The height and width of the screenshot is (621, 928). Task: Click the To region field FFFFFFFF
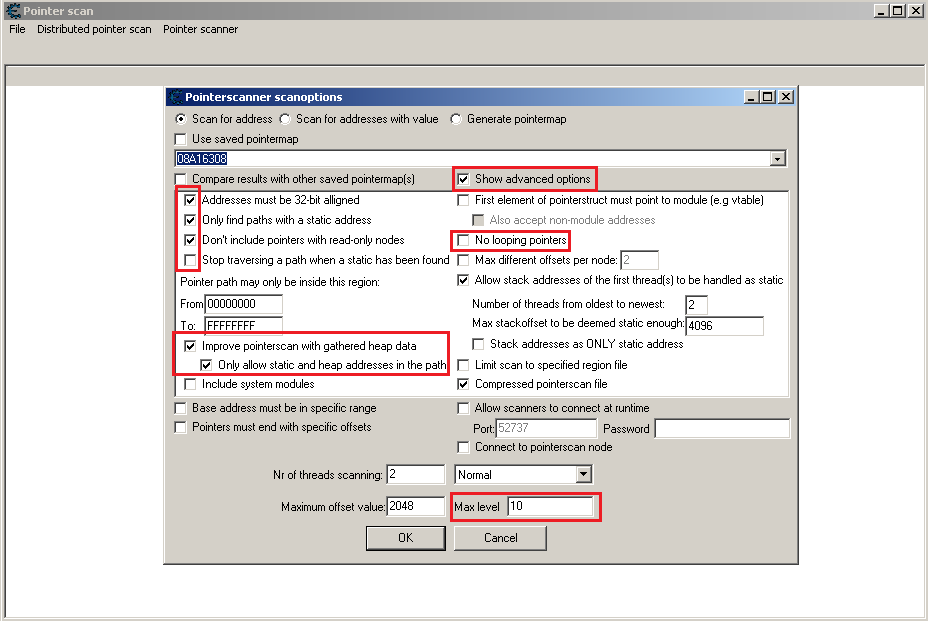pyautogui.click(x=243, y=325)
